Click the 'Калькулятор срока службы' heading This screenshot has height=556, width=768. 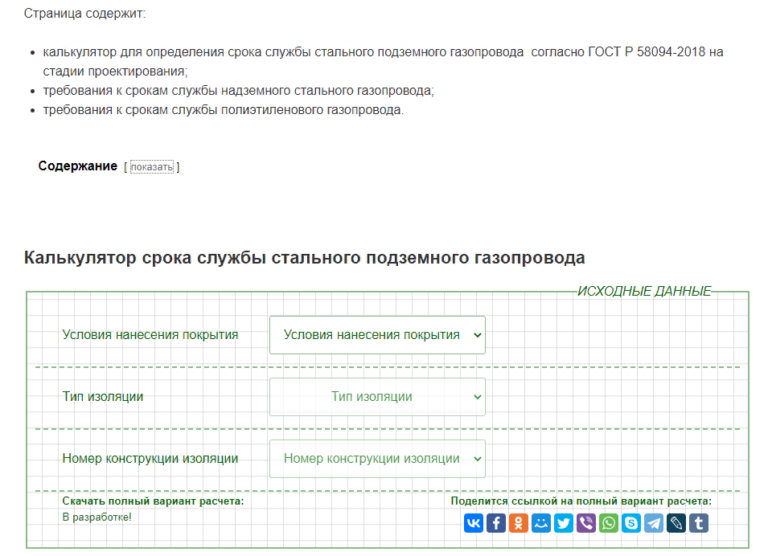304,258
